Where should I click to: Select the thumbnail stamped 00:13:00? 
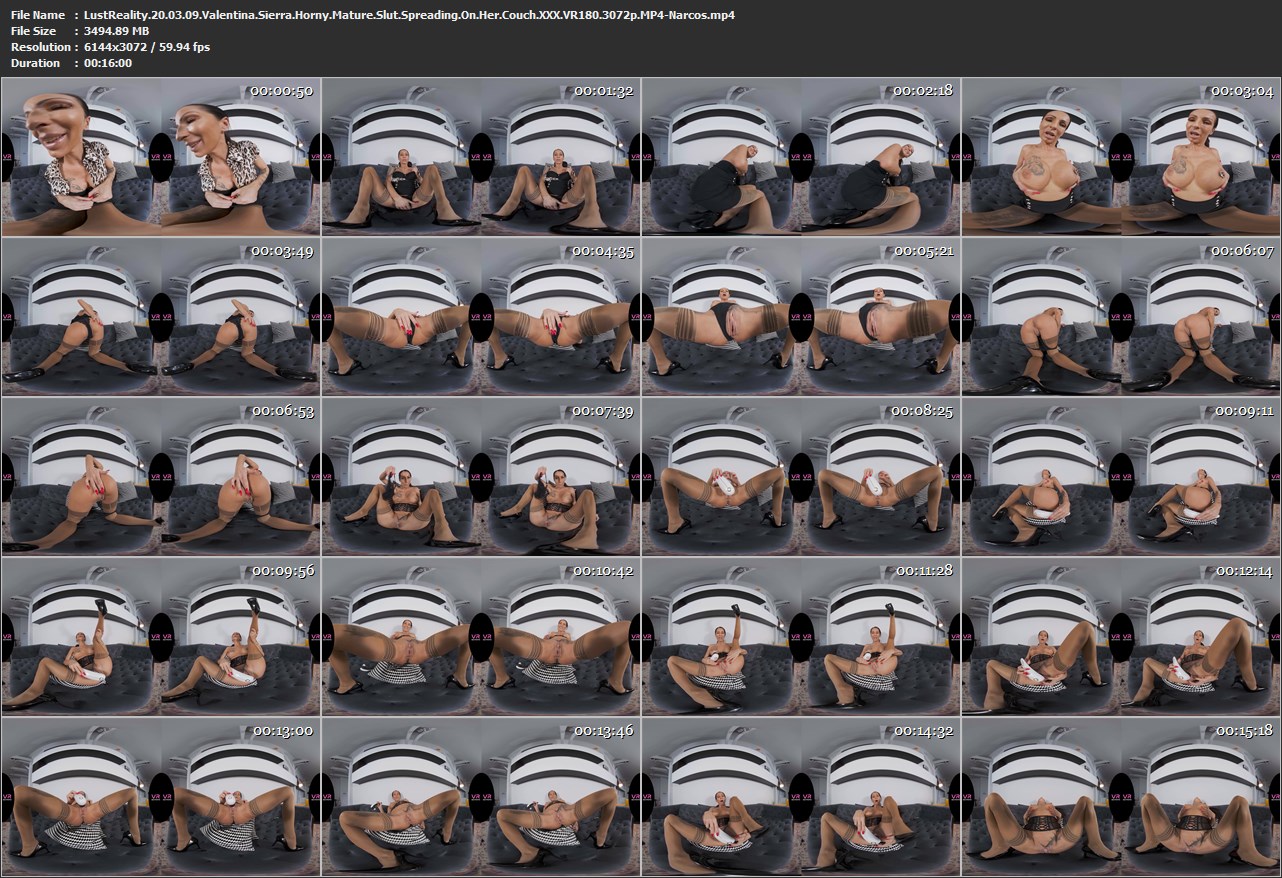pyautogui.click(x=161, y=796)
